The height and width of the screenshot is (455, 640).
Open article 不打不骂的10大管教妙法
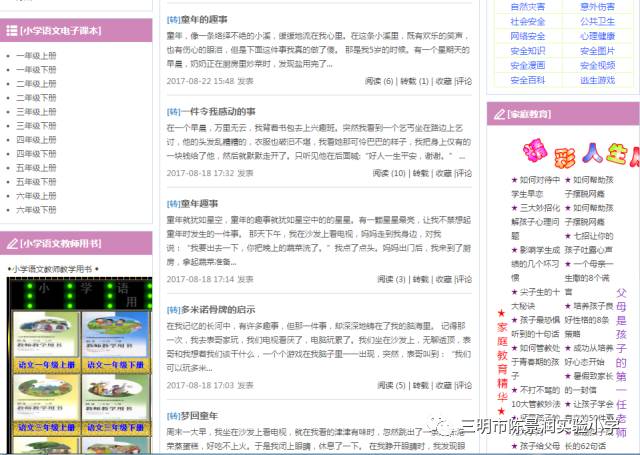536,397
